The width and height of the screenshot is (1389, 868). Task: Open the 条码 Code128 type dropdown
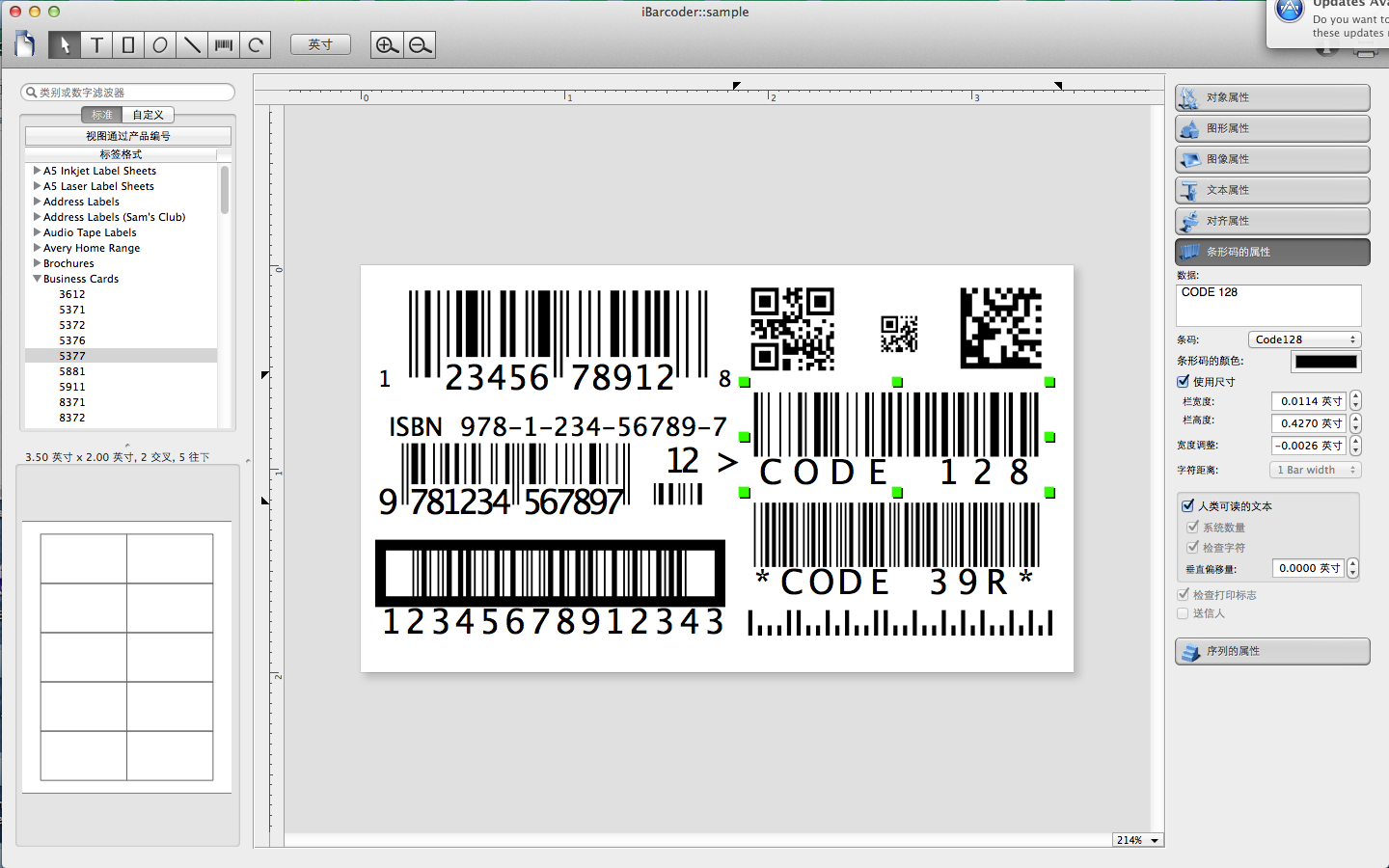[x=1305, y=339]
